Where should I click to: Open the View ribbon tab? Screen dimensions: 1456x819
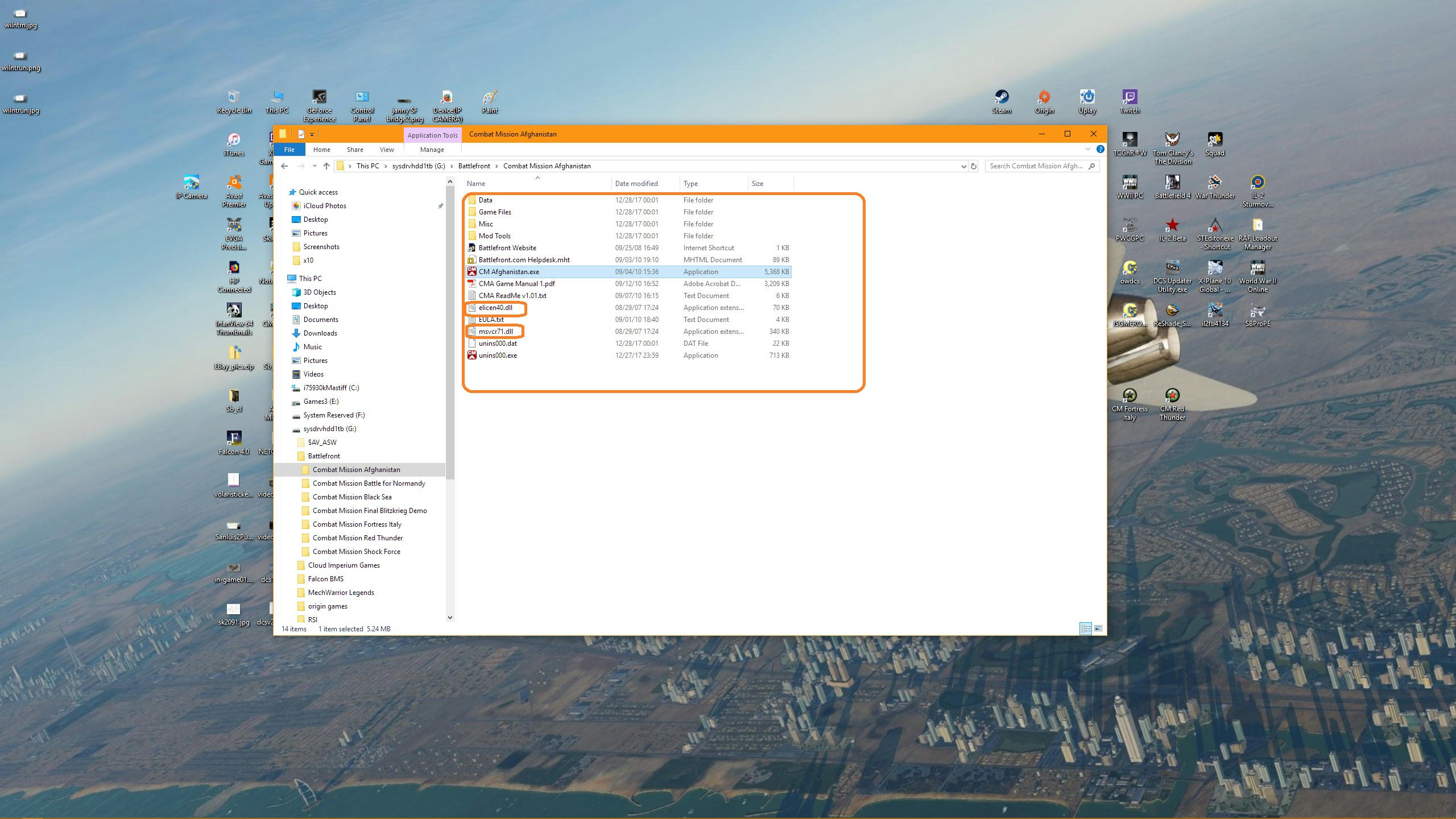tap(387, 150)
